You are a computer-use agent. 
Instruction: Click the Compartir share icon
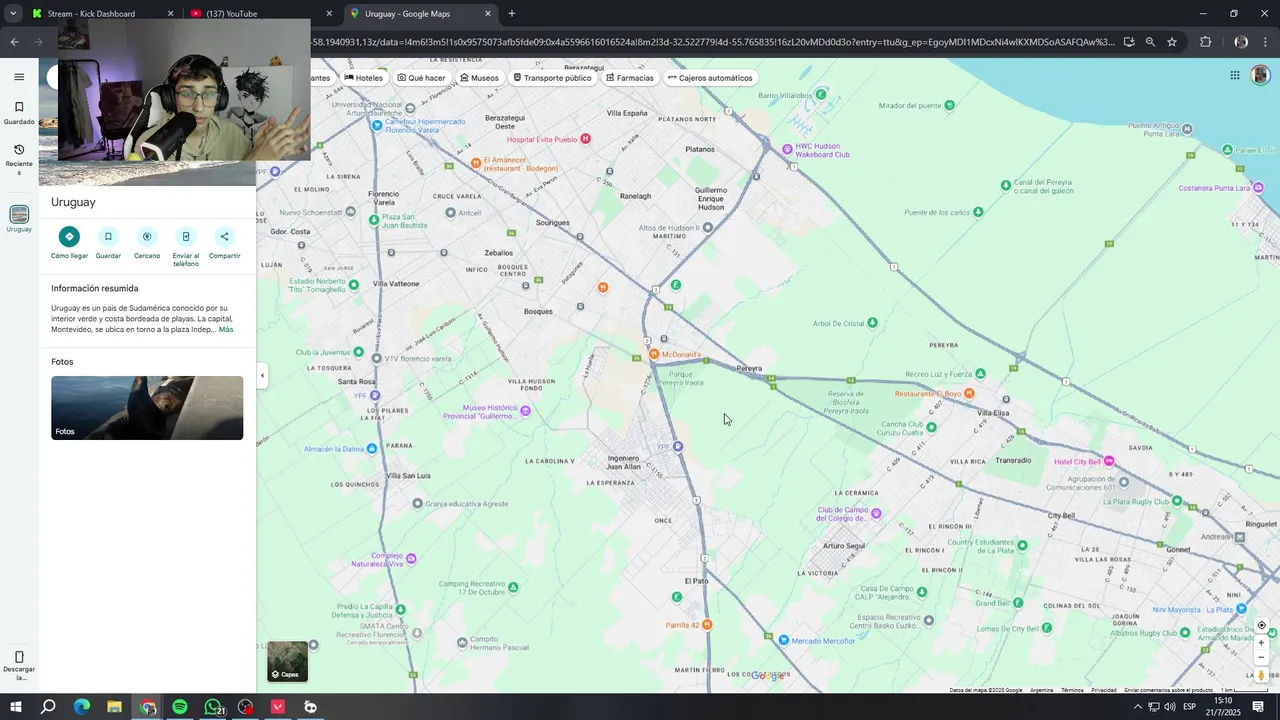pos(224,237)
